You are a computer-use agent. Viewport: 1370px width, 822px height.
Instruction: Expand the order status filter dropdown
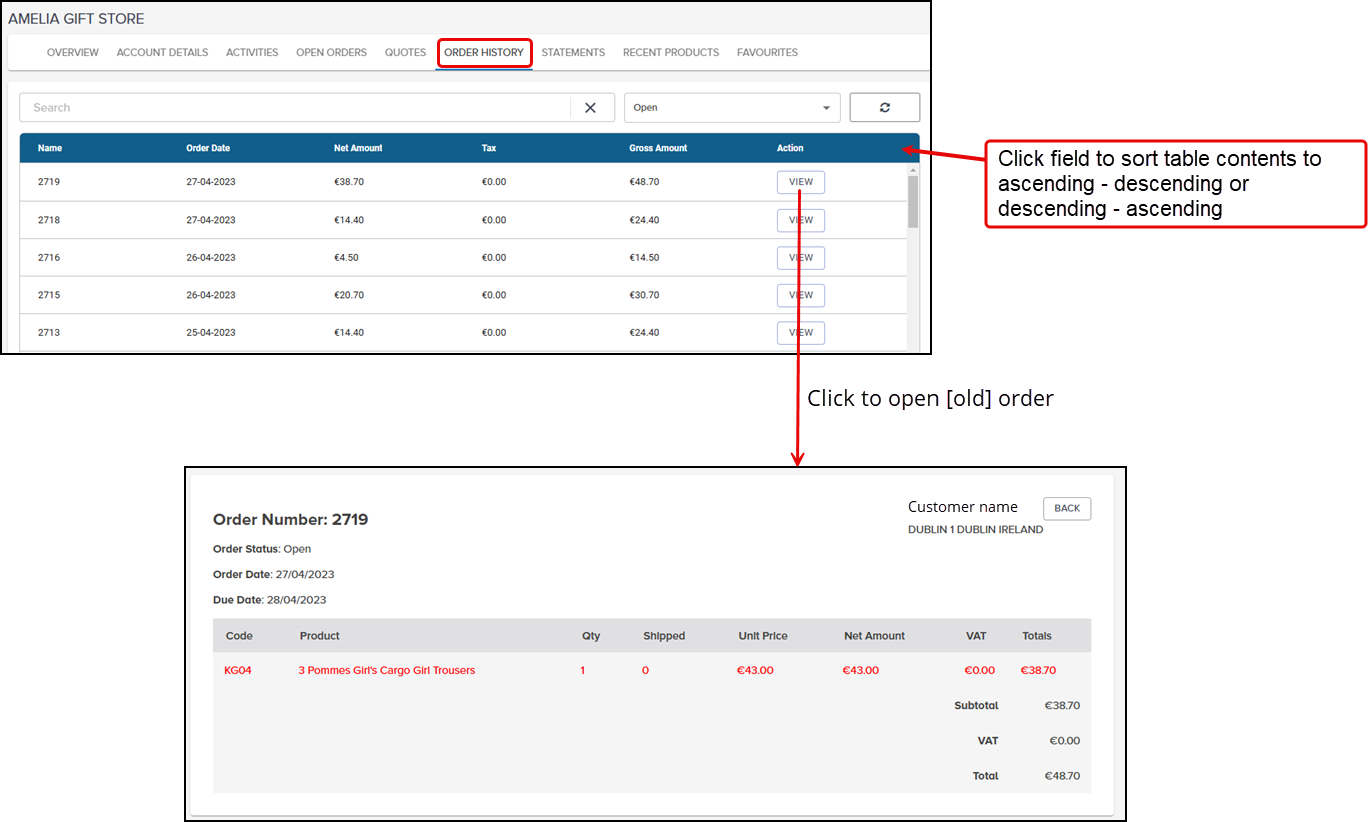click(731, 107)
